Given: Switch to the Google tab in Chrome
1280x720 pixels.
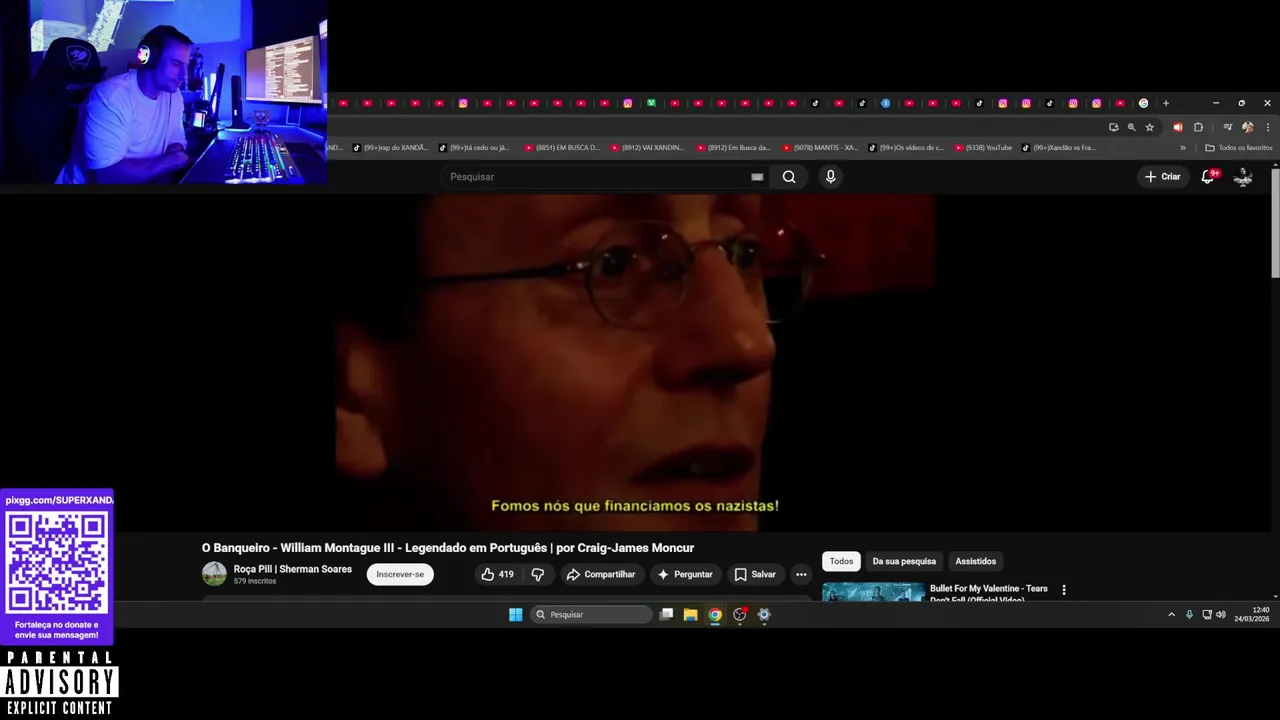Looking at the screenshot, I should pos(1143,103).
